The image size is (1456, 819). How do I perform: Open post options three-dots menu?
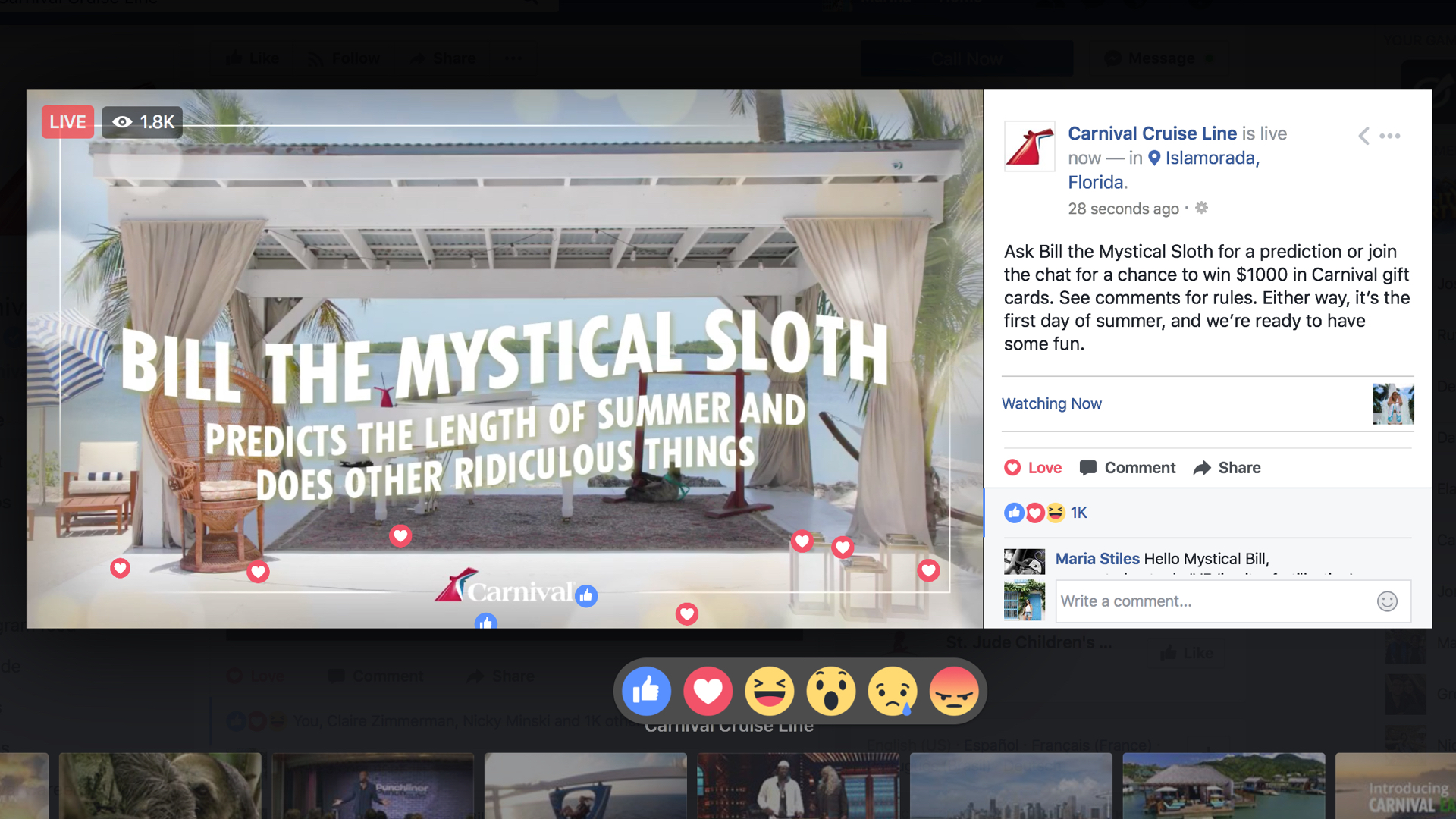tap(1390, 136)
